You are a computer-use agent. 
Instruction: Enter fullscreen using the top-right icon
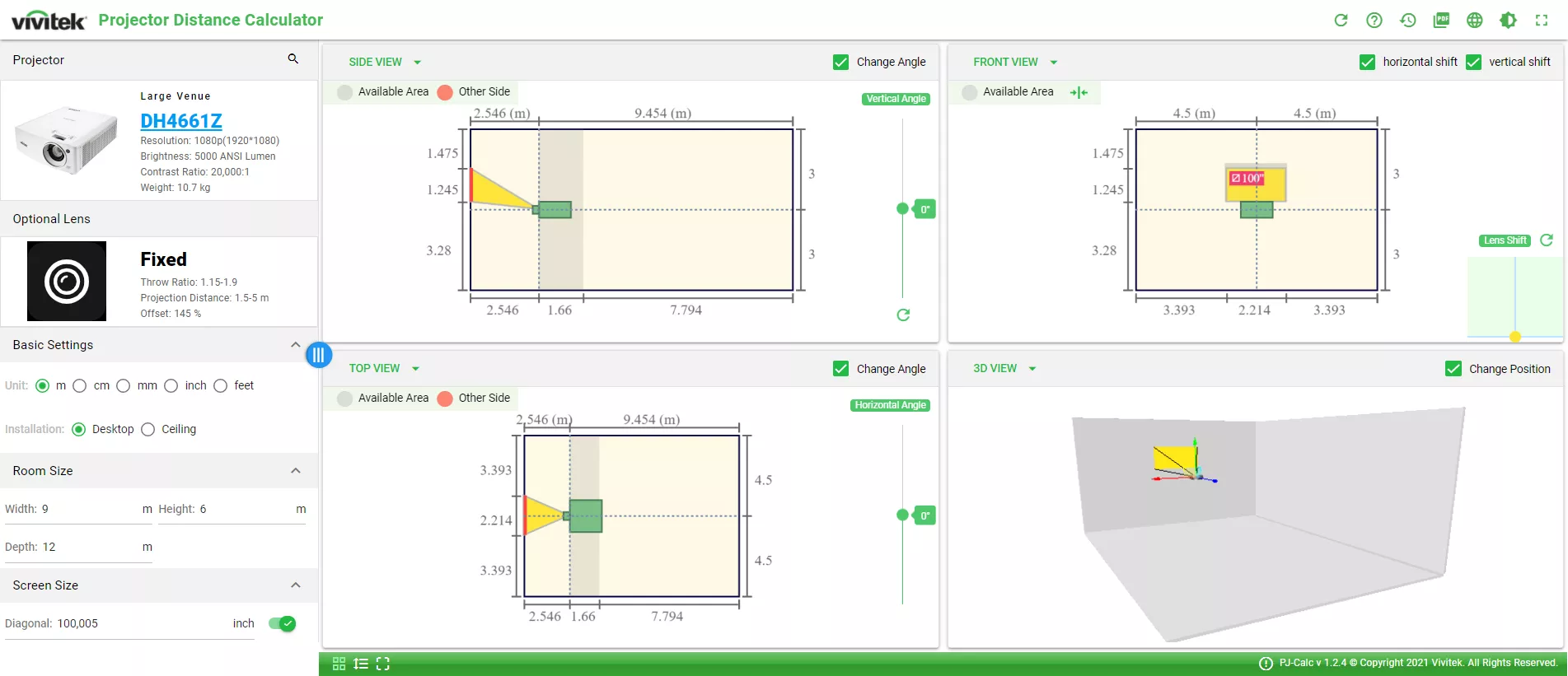click(1542, 20)
